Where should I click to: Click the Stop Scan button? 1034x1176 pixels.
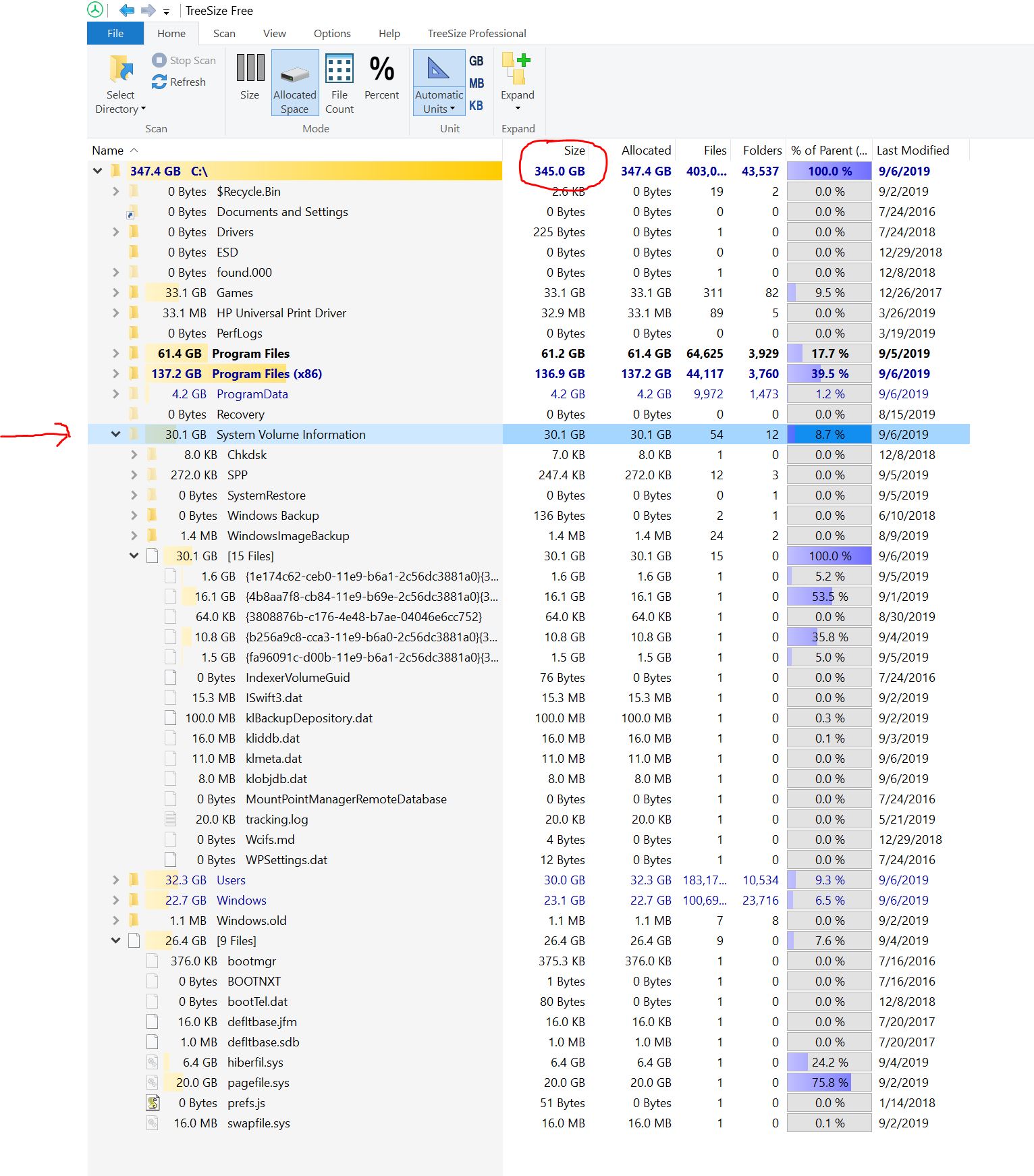(x=184, y=60)
